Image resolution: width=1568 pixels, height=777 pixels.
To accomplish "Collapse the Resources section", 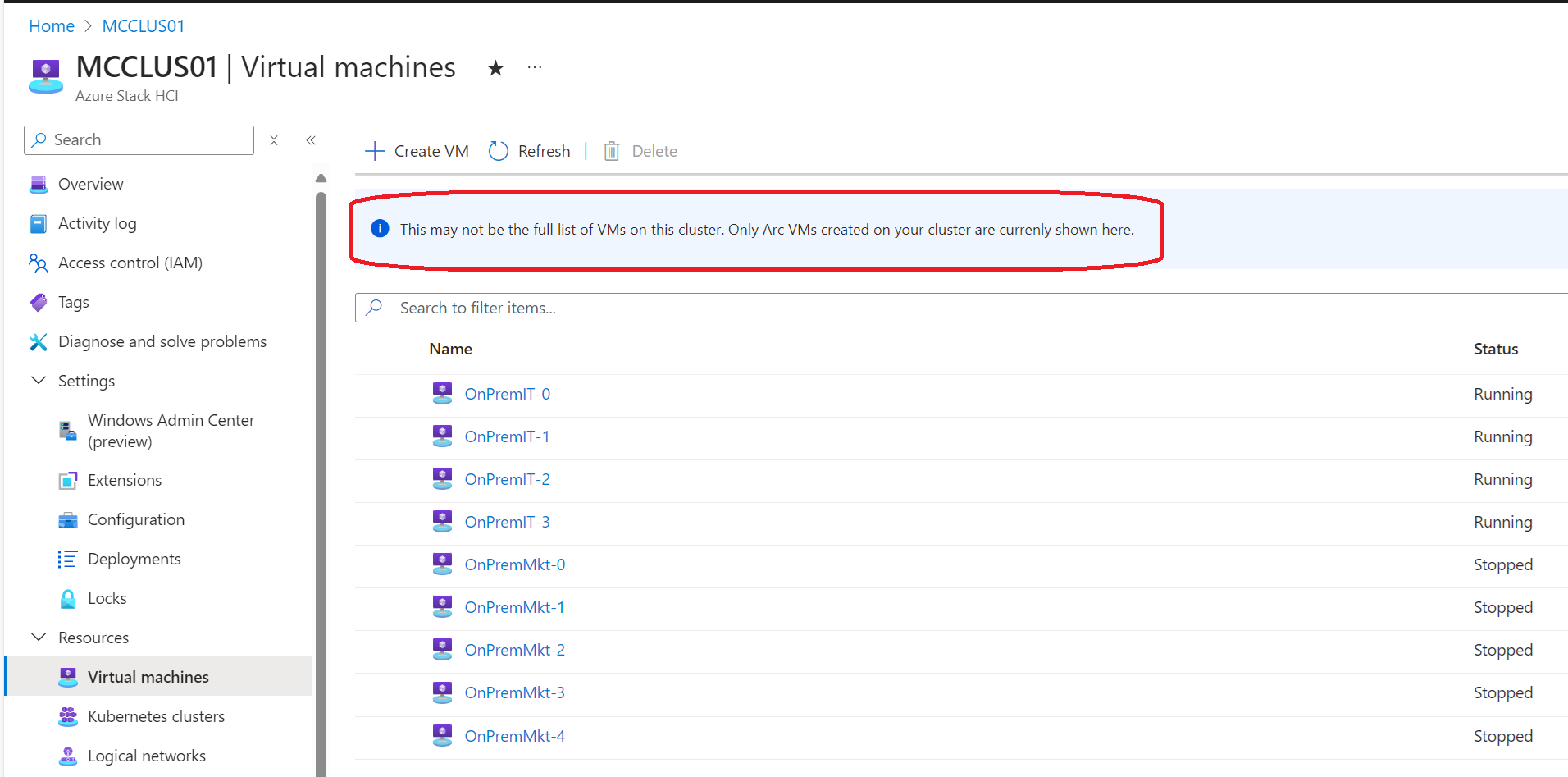I will click(38, 637).
